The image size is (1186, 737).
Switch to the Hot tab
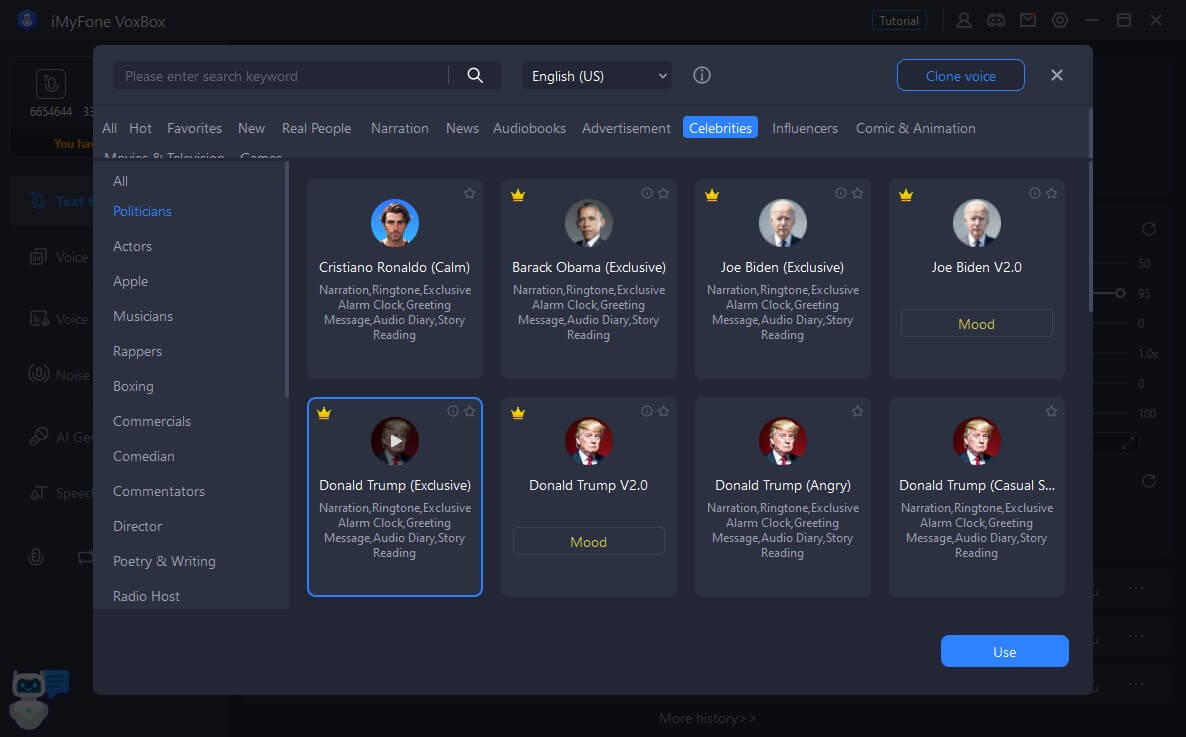tap(141, 128)
